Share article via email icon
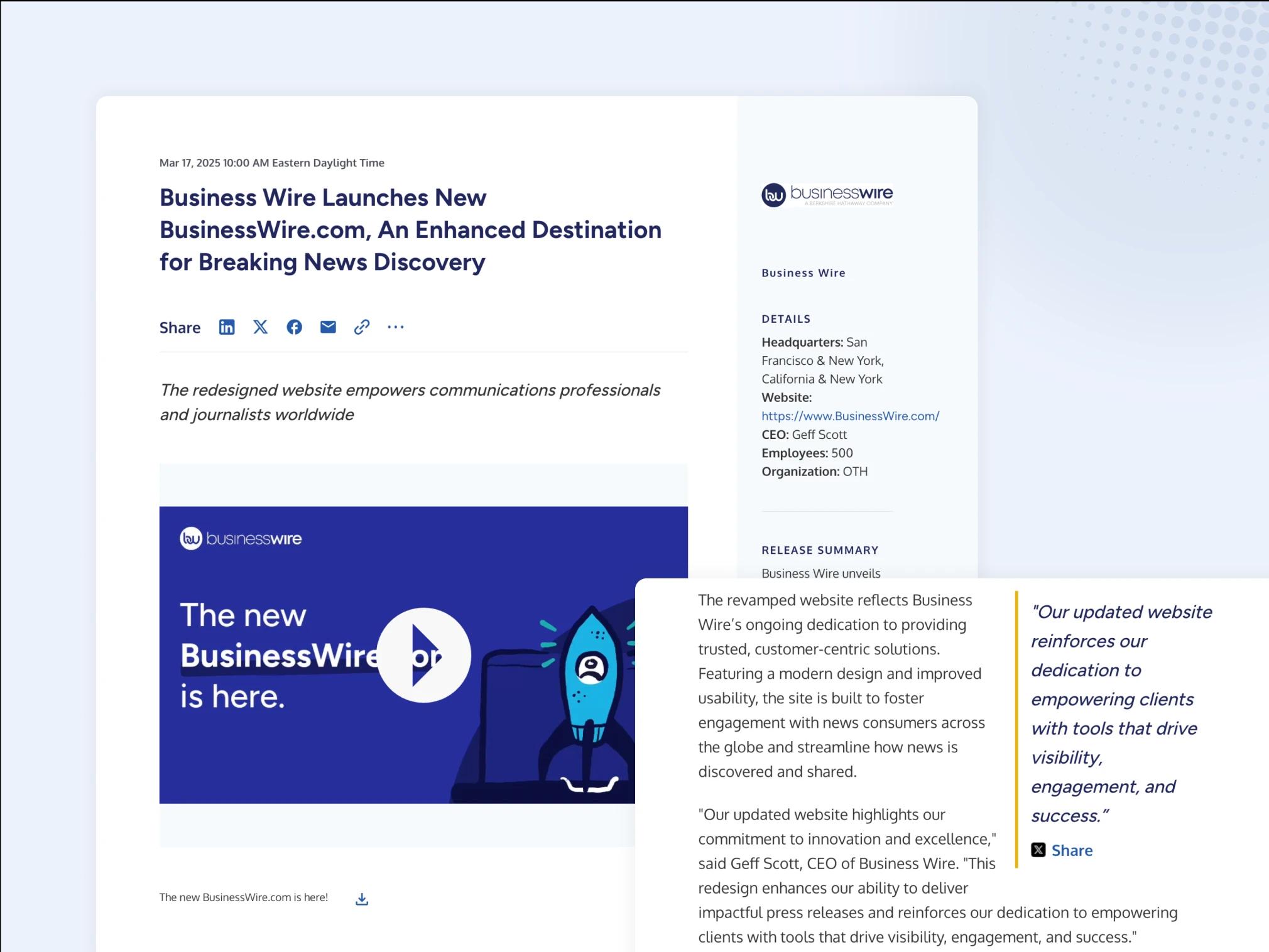The image size is (1269, 952). (x=328, y=327)
